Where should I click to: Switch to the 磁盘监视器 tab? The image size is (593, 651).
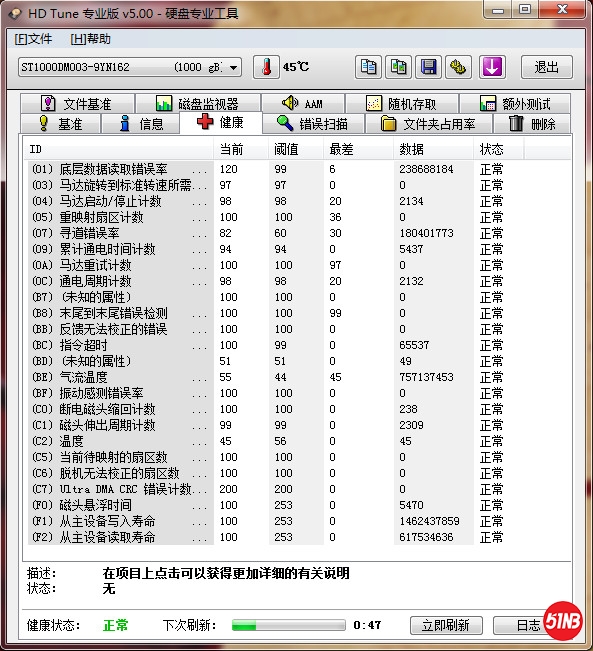(198, 103)
